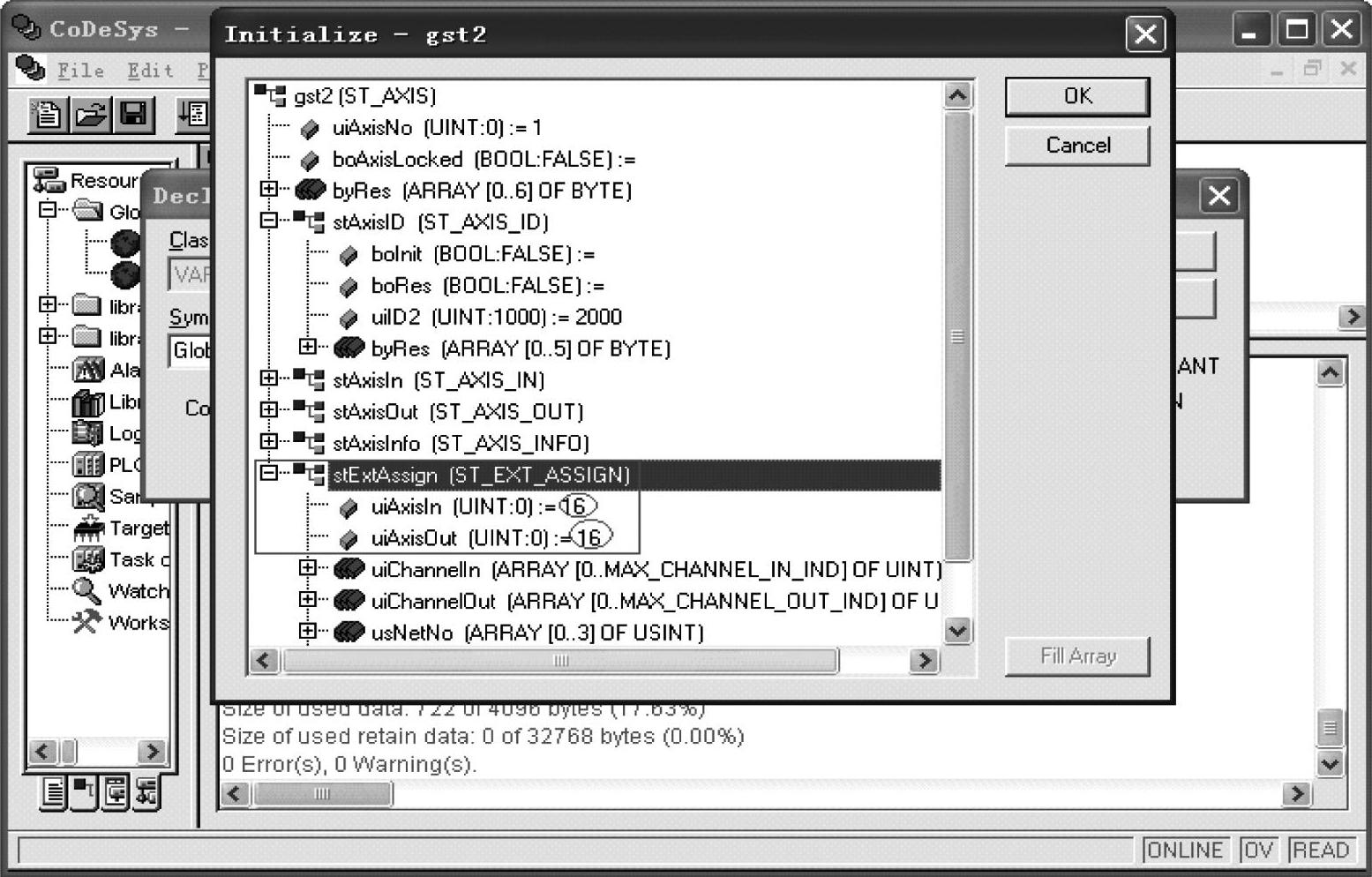Image resolution: width=1372 pixels, height=877 pixels.
Task: Click the message window scroll-down arrow
Action: [x=1330, y=764]
